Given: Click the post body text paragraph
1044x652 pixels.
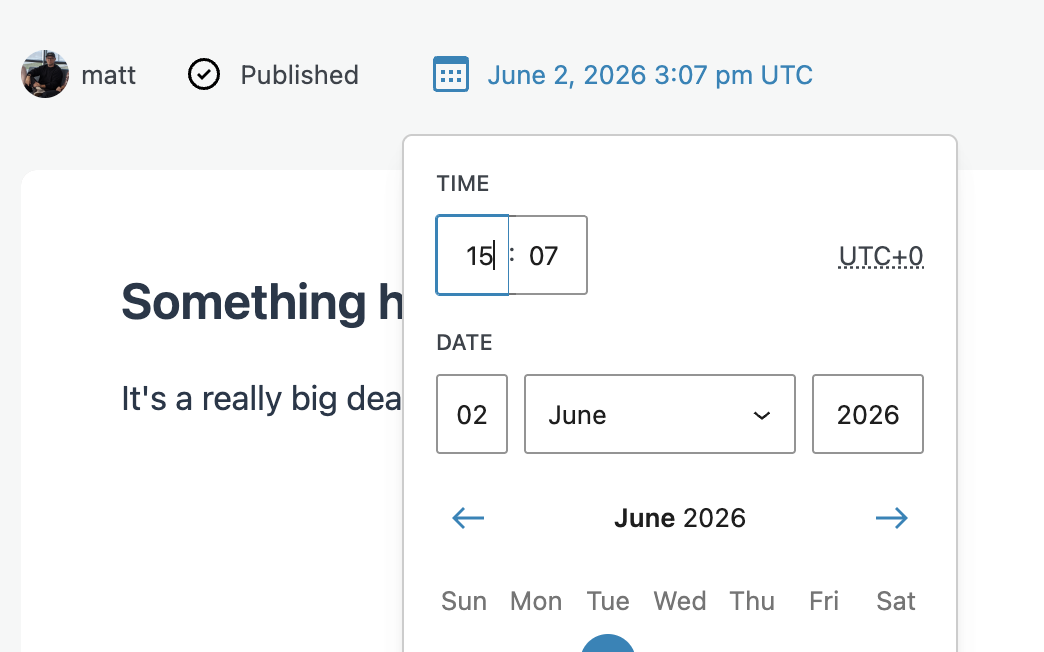Looking at the screenshot, I should (262, 400).
